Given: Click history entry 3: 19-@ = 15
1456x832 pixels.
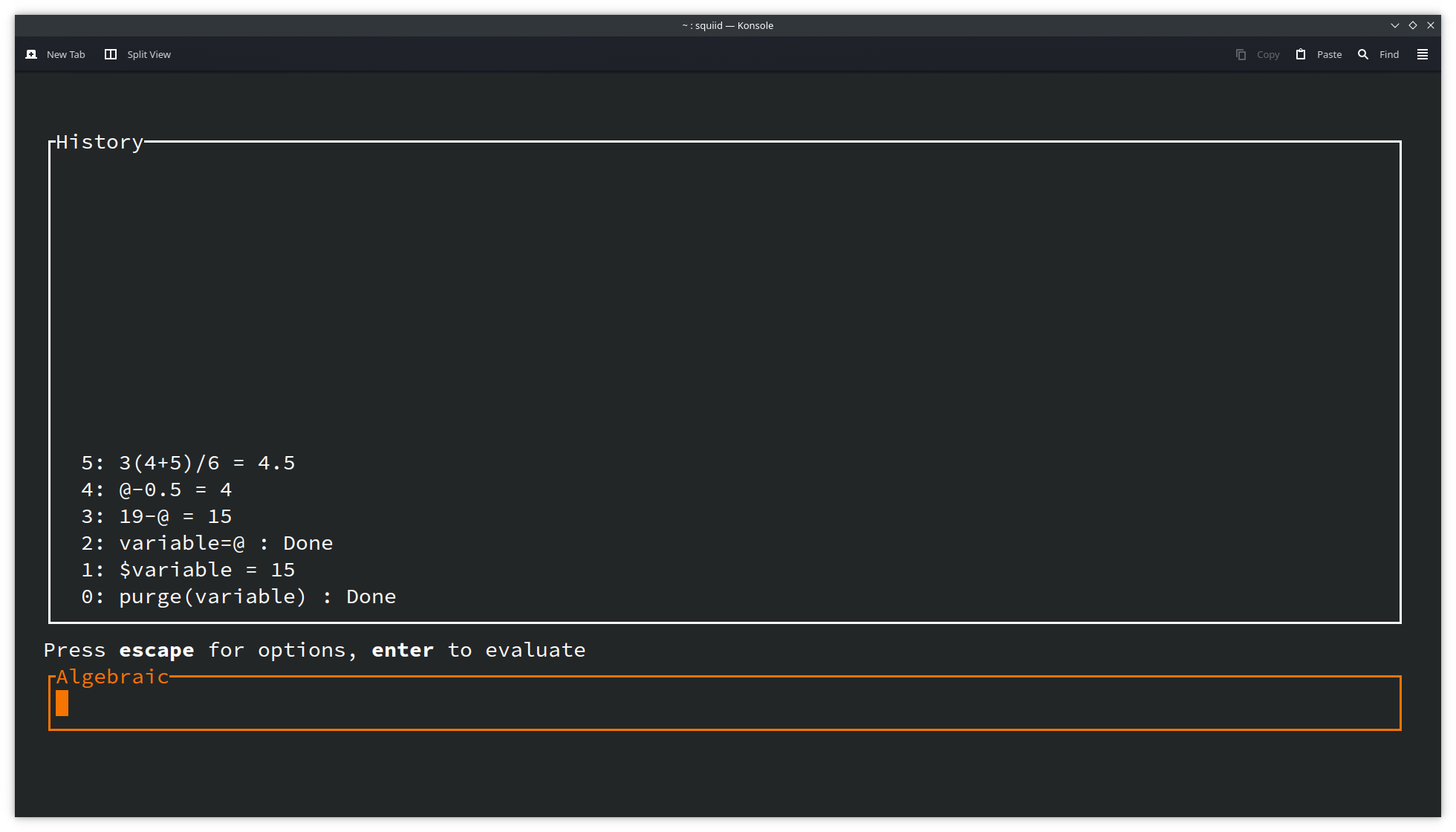Looking at the screenshot, I should click(157, 516).
